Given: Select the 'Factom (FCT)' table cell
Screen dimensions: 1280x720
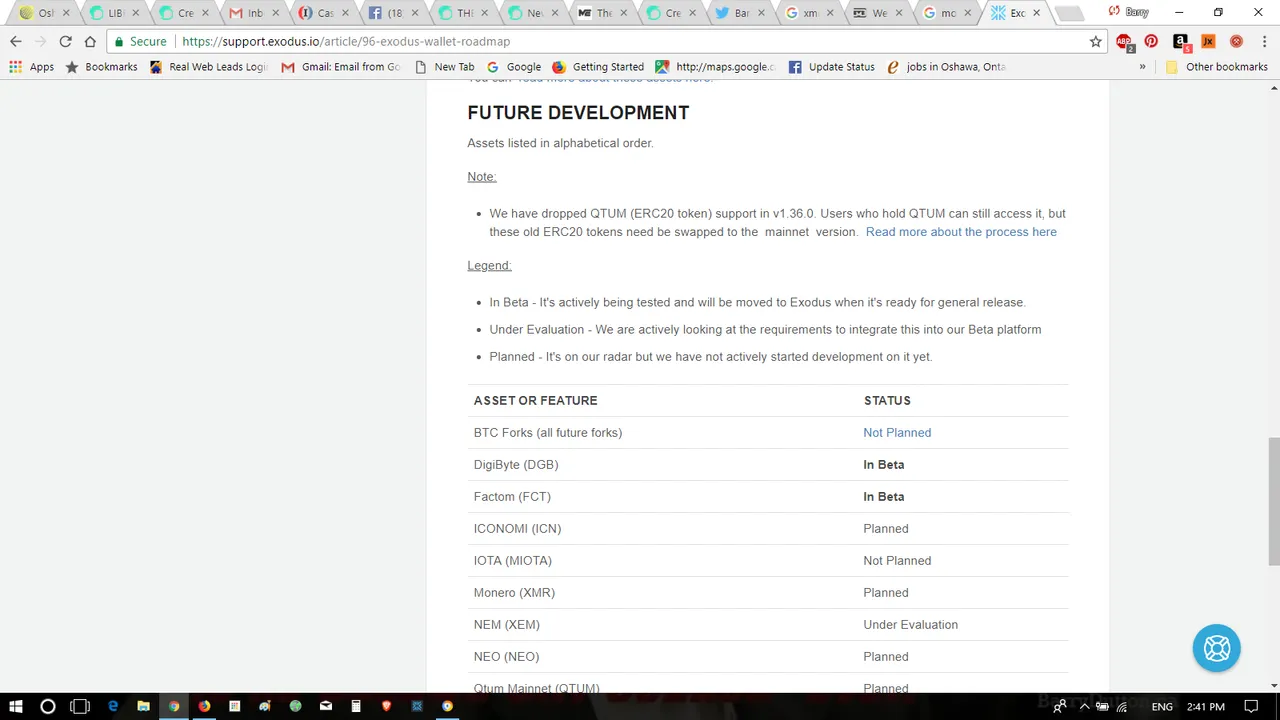Looking at the screenshot, I should (x=512, y=497).
